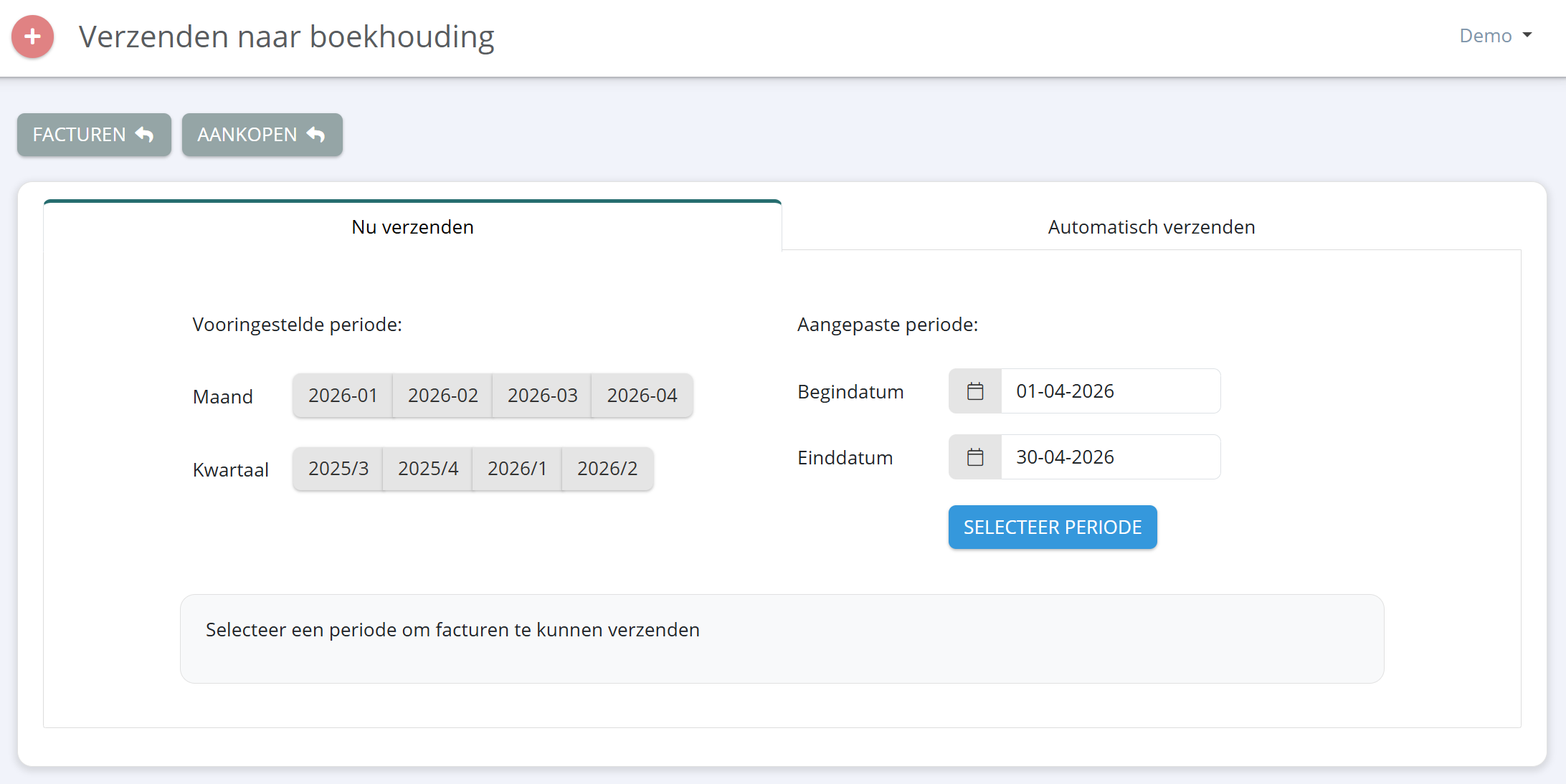Viewport: 1566px width, 784px height.
Task: Choose month 2026-04 preset
Action: (x=642, y=396)
